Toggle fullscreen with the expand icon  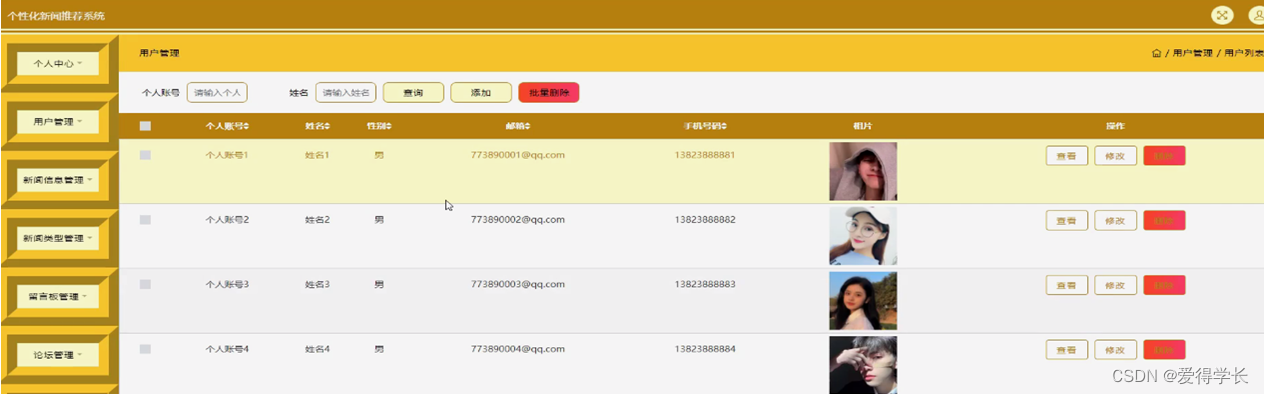(1221, 15)
